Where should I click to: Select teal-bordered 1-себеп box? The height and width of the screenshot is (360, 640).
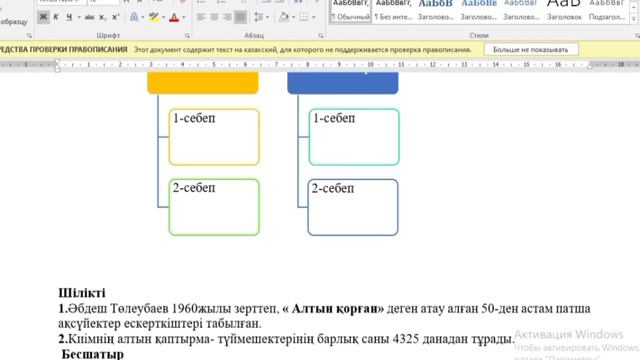pyautogui.click(x=354, y=137)
